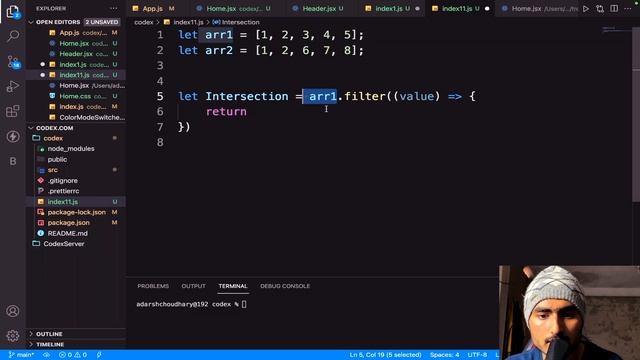Screen dimensions: 640x360
Task: Click the Ln 5, Col 19 status item
Action: pos(385,355)
